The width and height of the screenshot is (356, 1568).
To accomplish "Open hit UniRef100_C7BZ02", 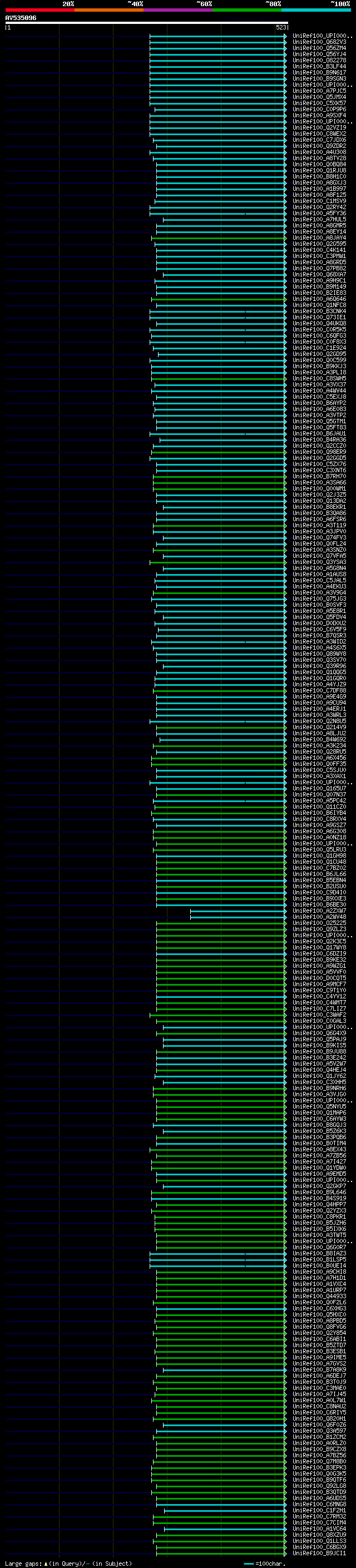I will 319,868.
